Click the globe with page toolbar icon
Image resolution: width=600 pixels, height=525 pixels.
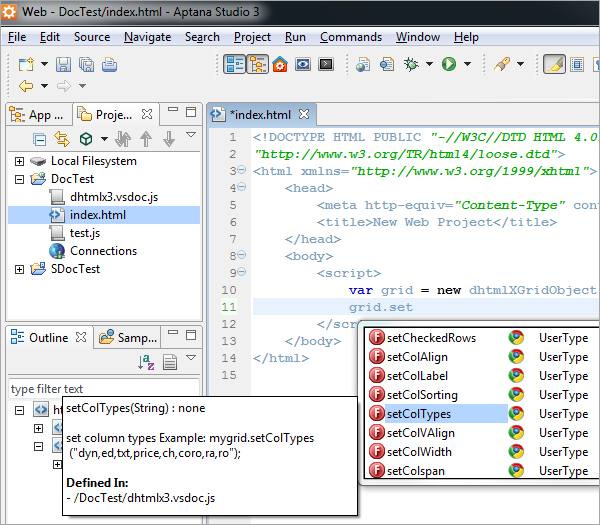click(x=363, y=64)
